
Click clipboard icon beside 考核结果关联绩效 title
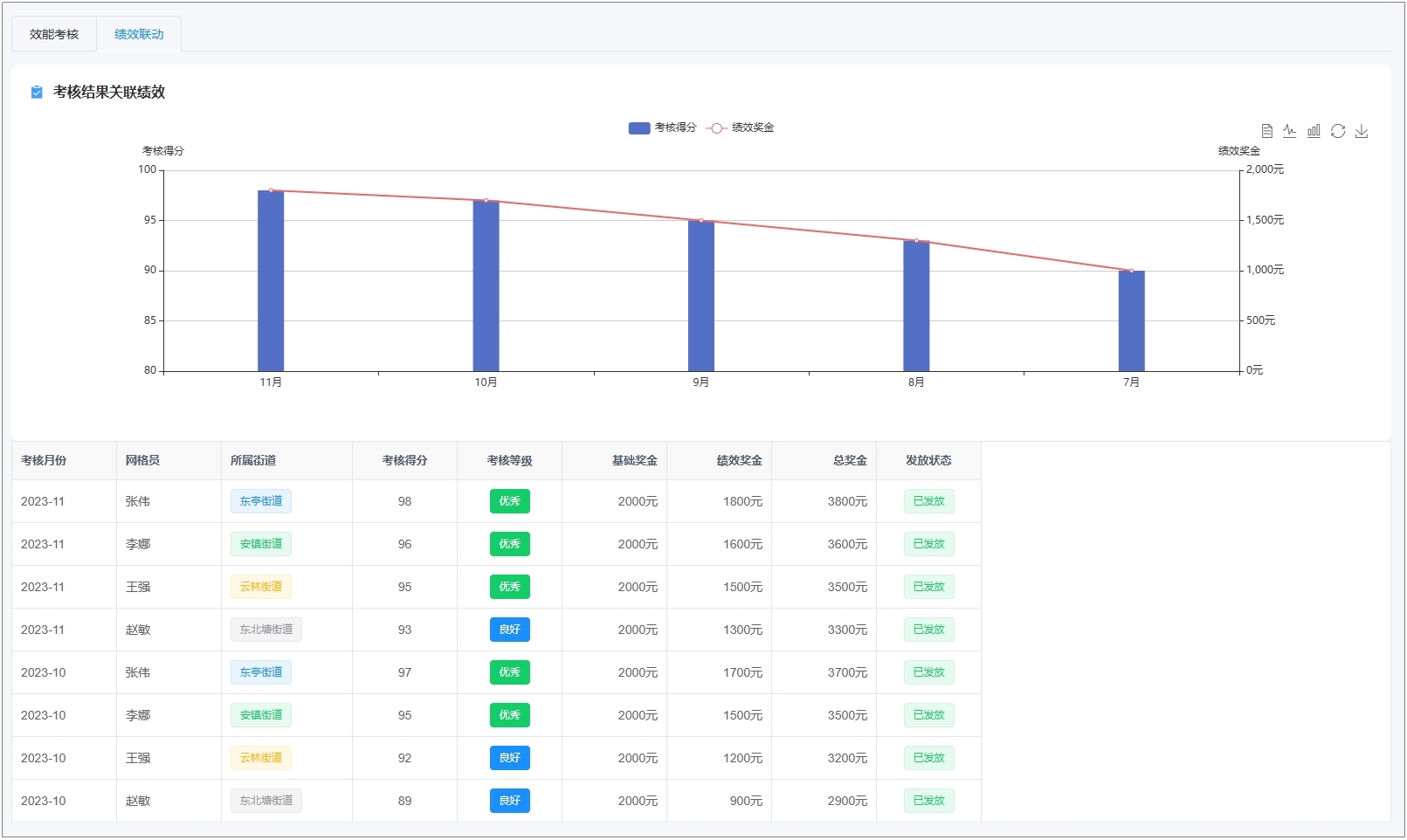click(37, 93)
